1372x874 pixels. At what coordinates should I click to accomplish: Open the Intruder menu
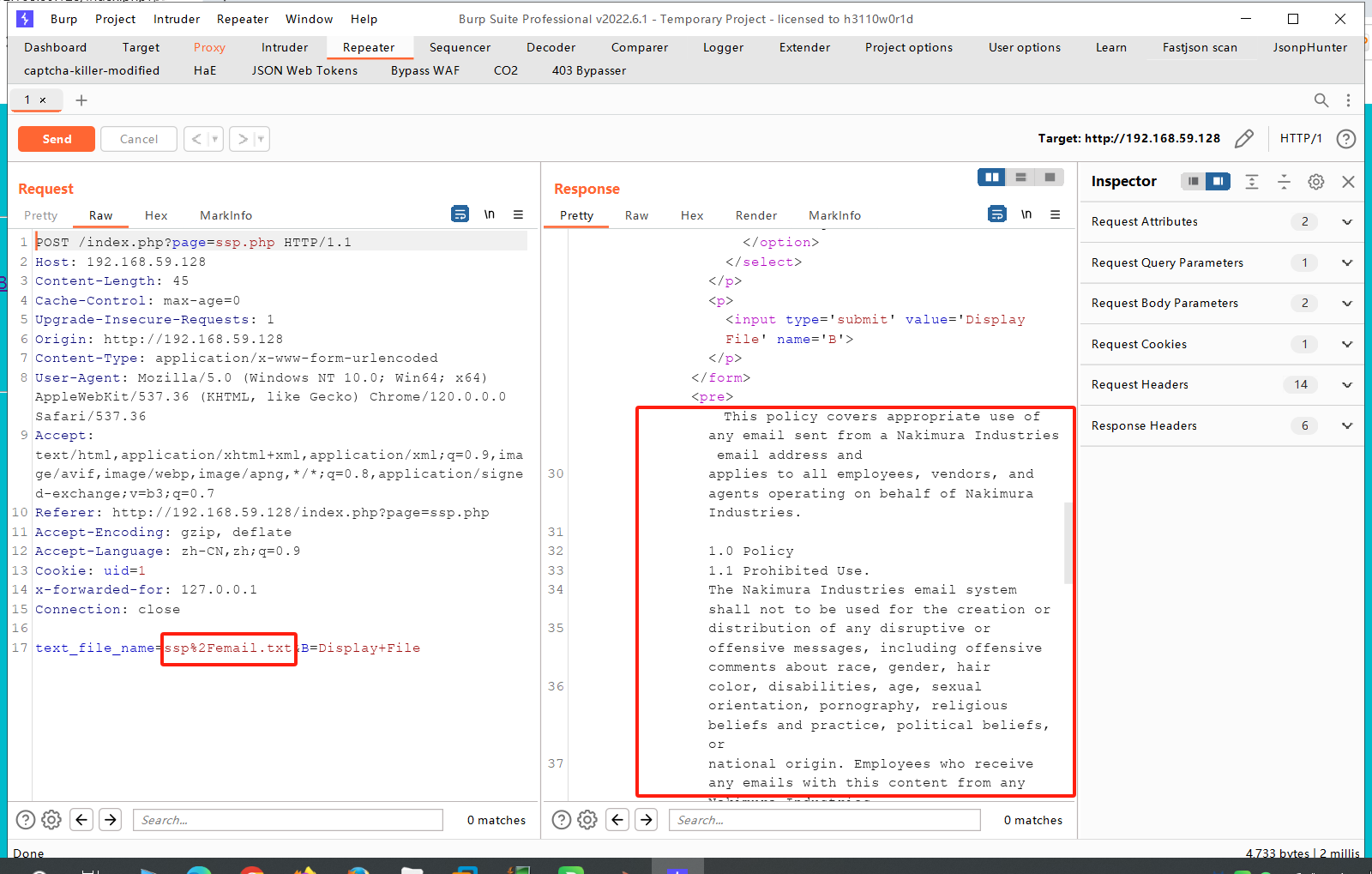176,19
